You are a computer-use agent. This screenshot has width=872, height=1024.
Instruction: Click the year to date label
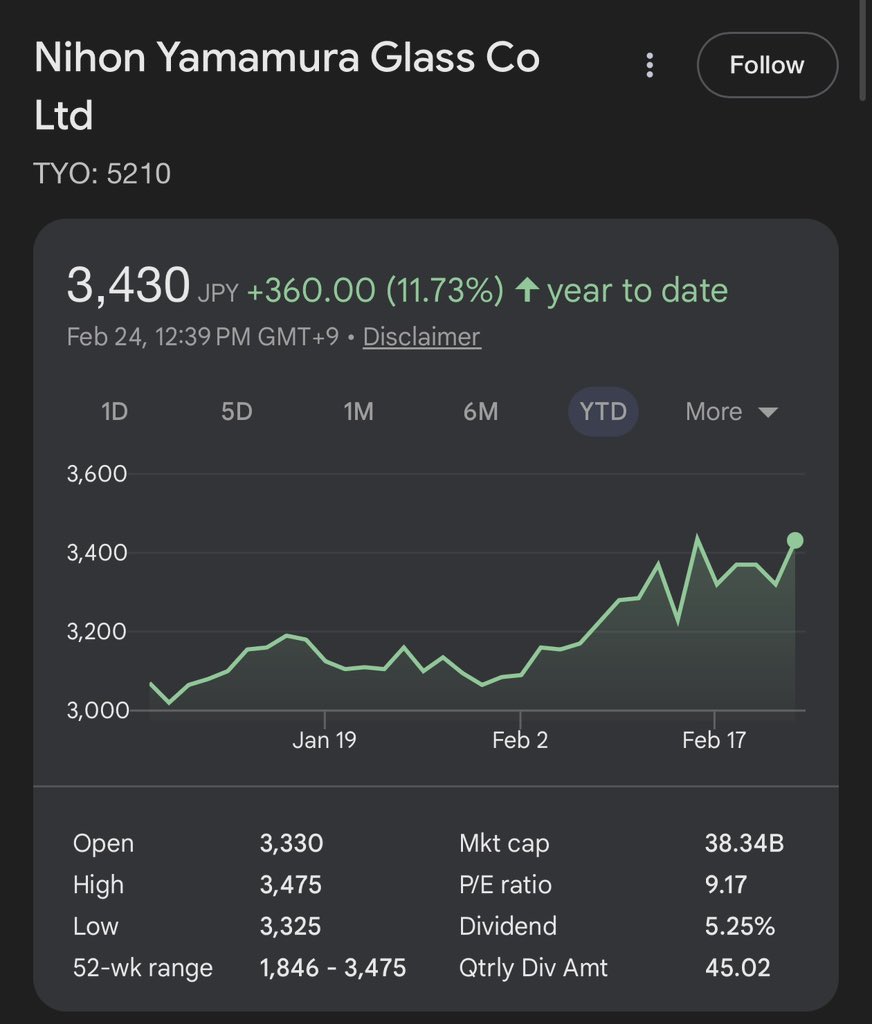click(638, 291)
